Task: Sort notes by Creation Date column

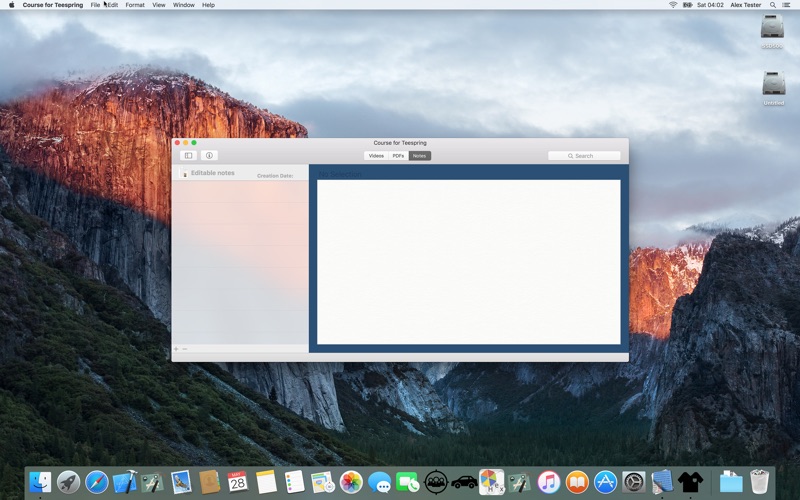Action: [275, 175]
